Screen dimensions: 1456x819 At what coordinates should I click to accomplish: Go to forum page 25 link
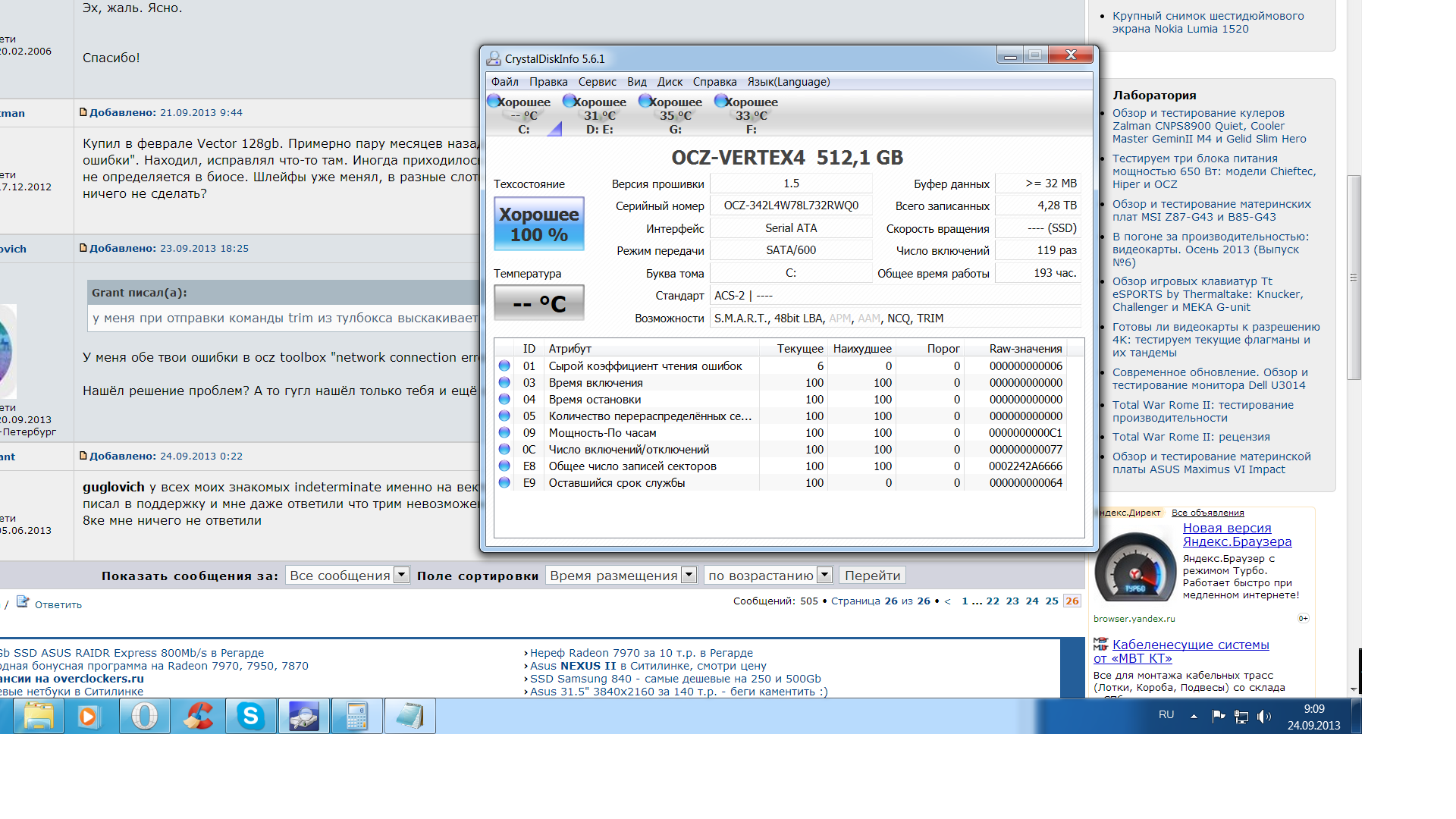click(1051, 601)
